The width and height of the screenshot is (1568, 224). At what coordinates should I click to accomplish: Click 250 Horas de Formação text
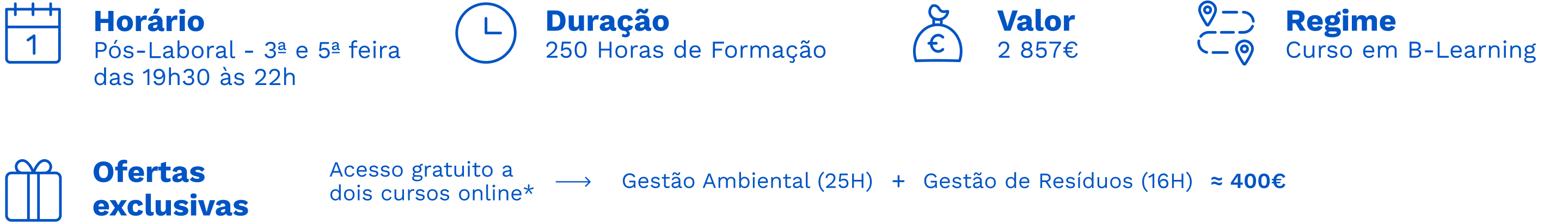click(686, 50)
